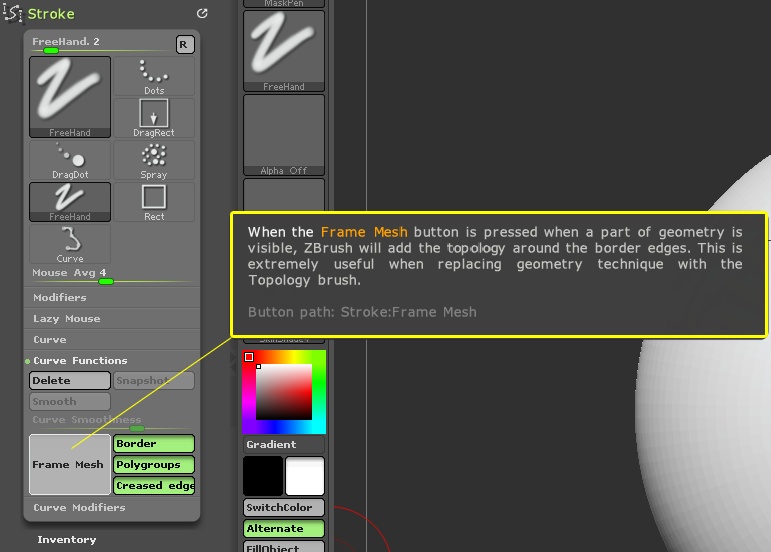Image resolution: width=771 pixels, height=552 pixels.
Task: Toggle the Gradient color button
Action: [x=284, y=444]
